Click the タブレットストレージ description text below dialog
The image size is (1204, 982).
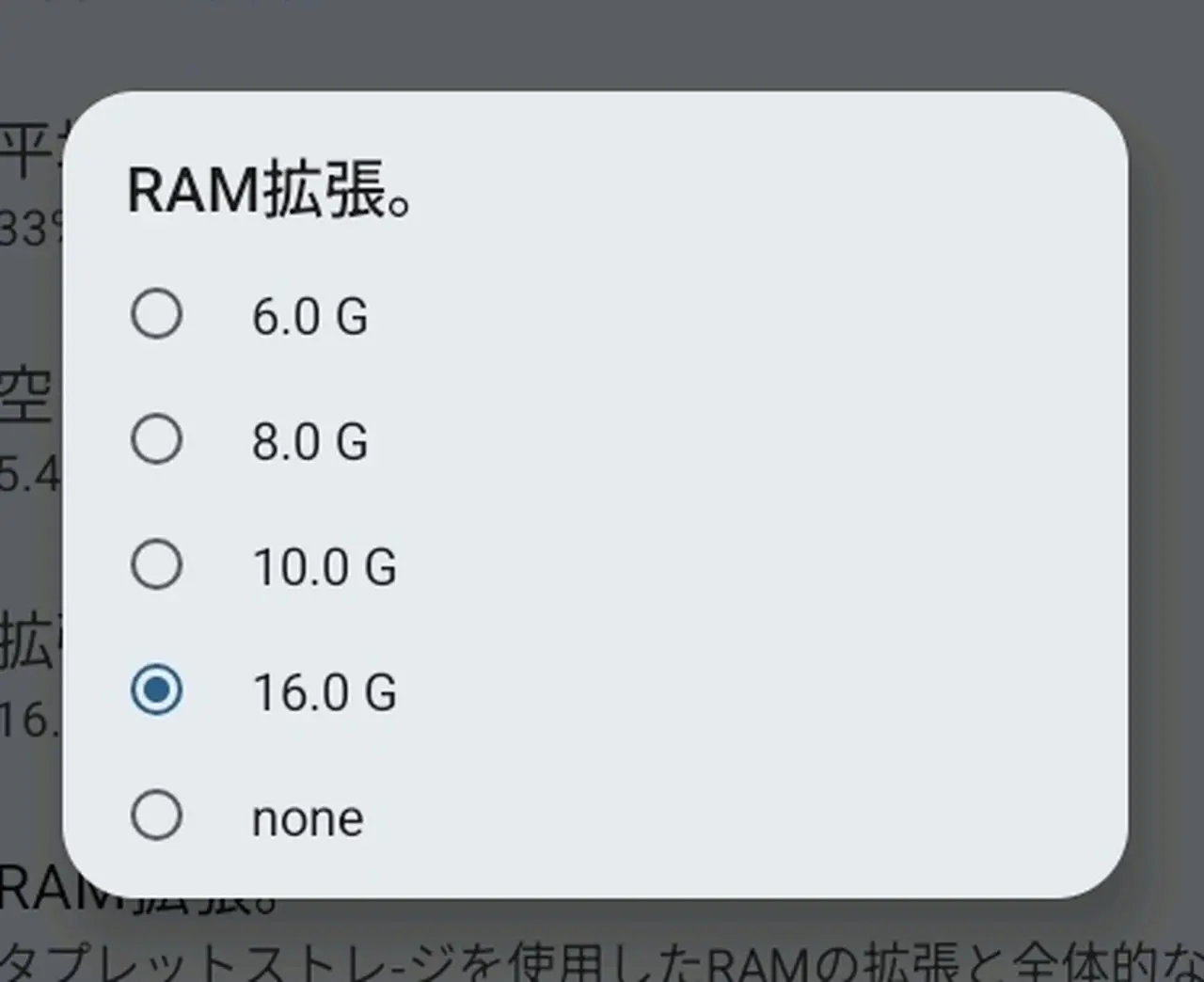coord(602,961)
